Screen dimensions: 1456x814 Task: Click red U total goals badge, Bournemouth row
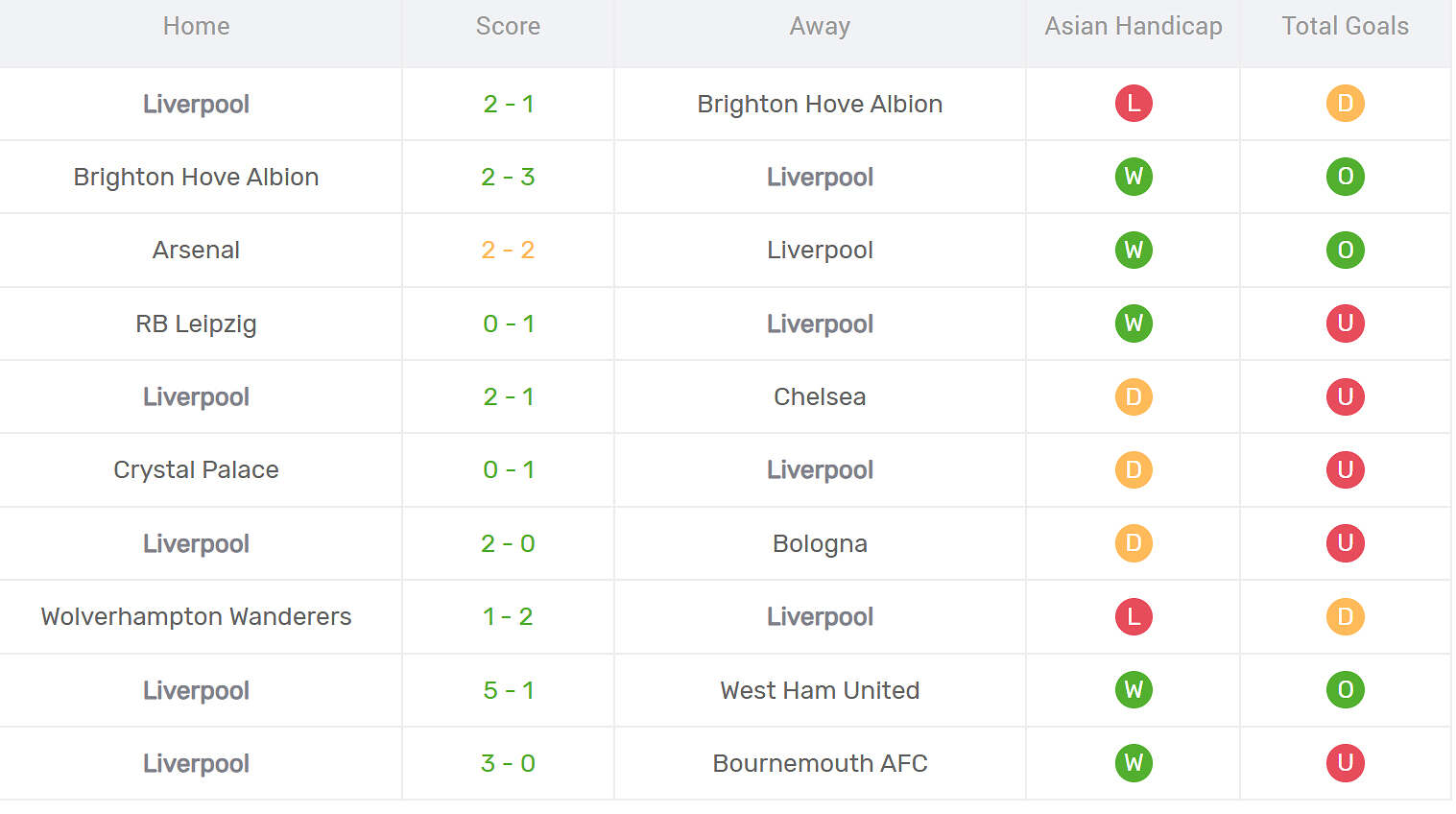coord(1345,763)
